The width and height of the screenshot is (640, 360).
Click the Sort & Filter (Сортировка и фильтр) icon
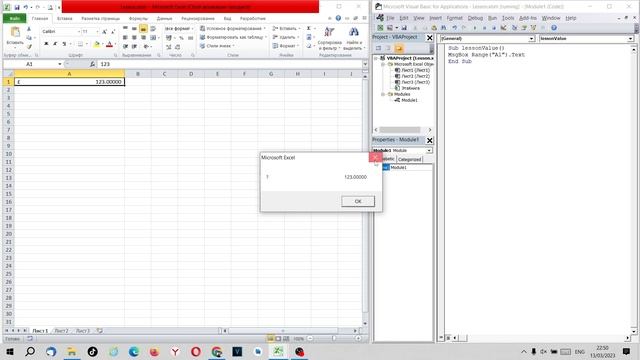(329, 33)
